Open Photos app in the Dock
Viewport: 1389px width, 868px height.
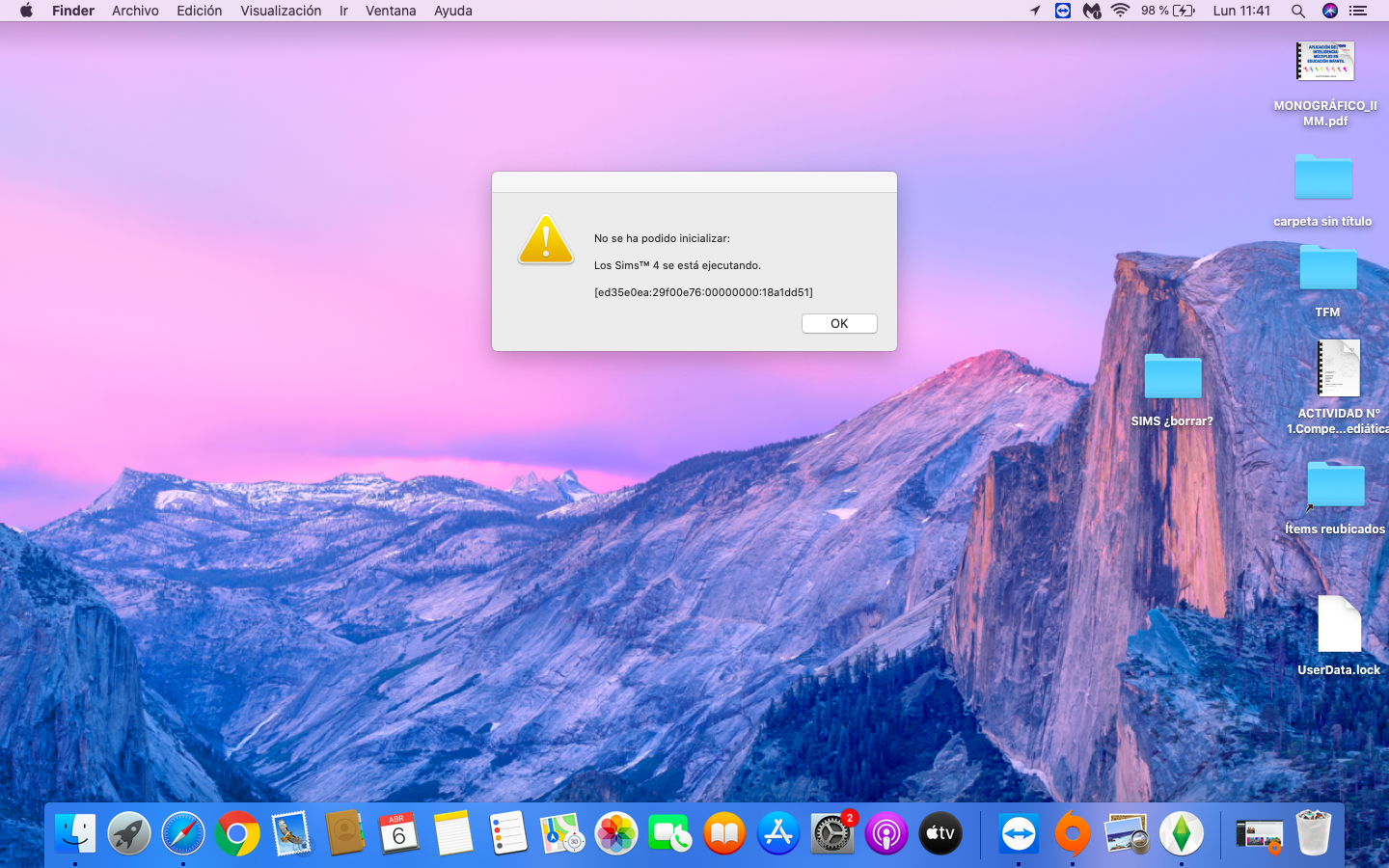coord(615,833)
